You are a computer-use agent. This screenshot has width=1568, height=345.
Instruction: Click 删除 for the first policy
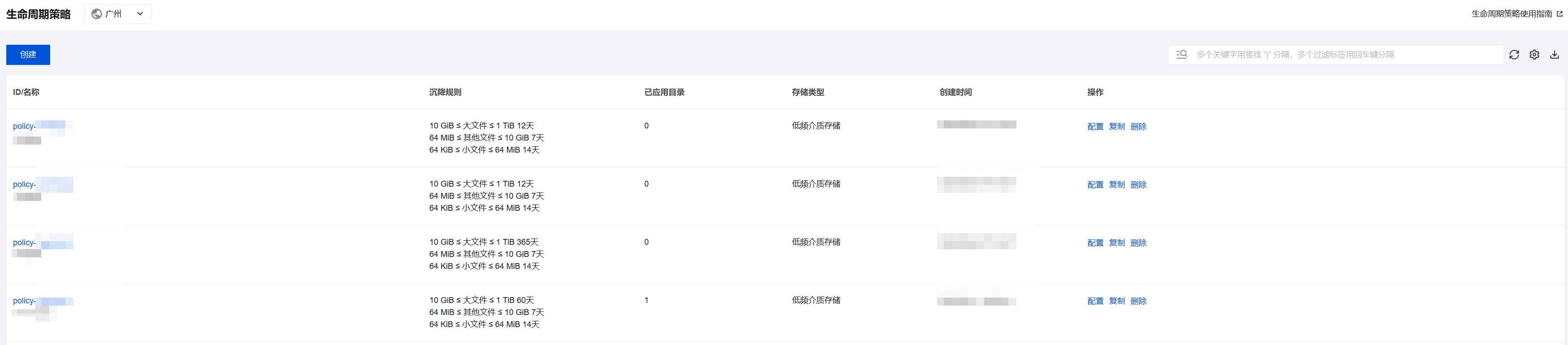click(x=1138, y=127)
